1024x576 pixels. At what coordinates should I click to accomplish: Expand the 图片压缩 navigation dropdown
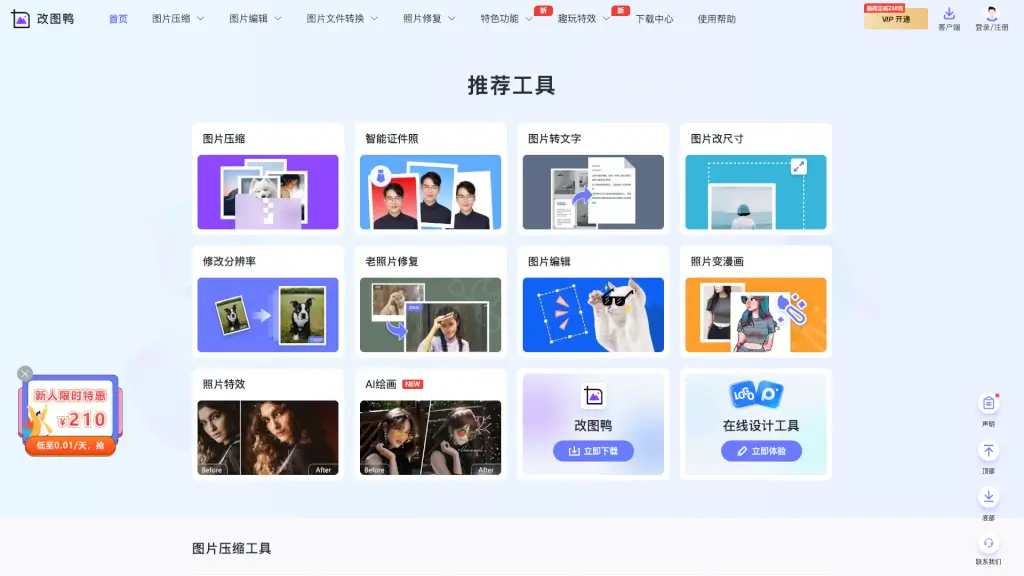click(x=175, y=18)
